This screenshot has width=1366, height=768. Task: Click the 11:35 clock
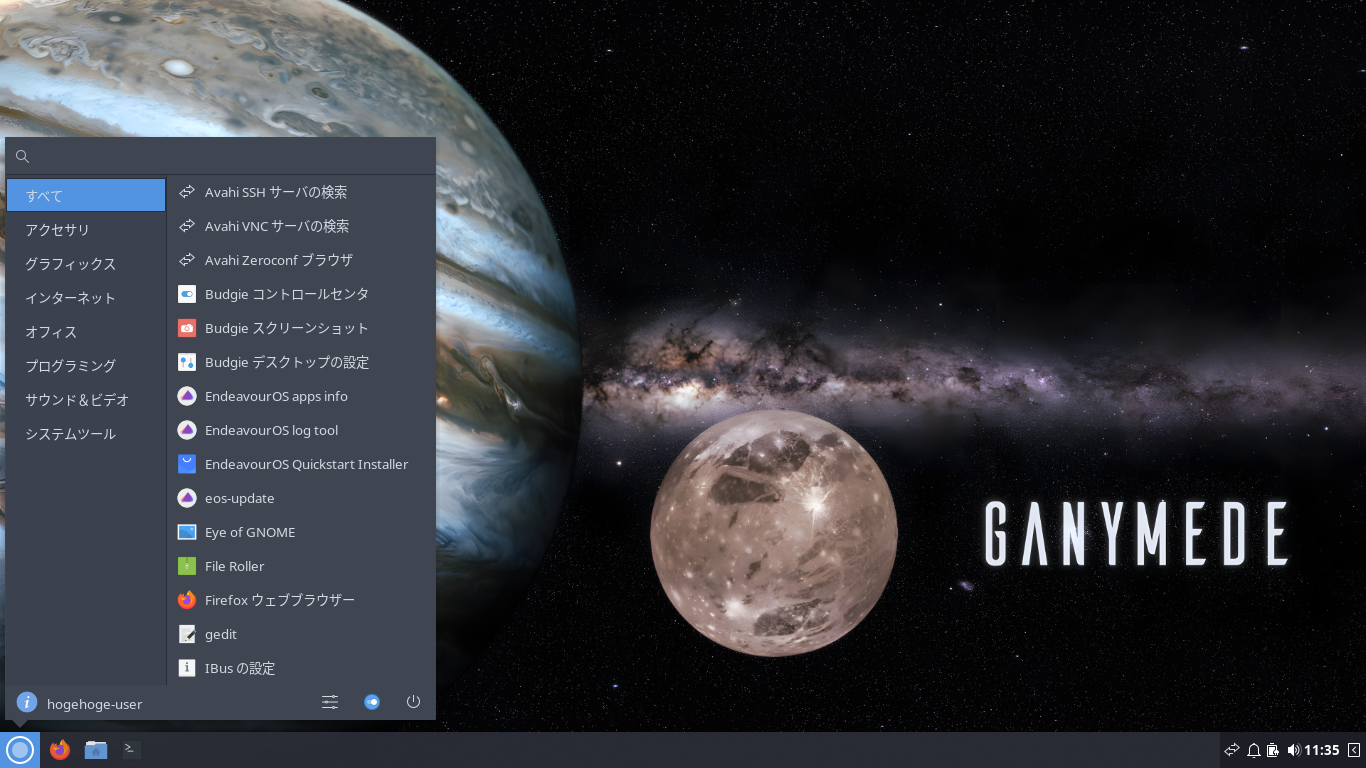[1321, 750]
